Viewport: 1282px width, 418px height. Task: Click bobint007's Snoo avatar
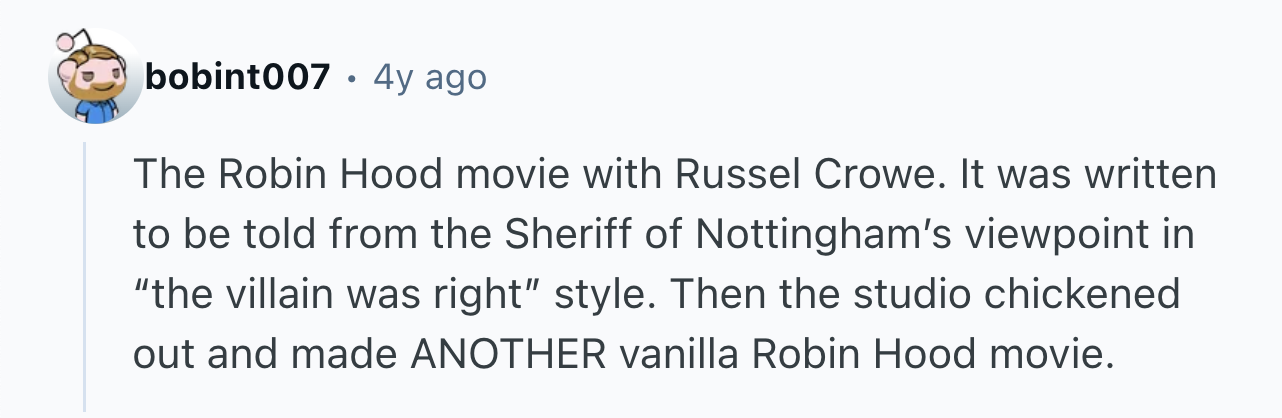coord(94,78)
